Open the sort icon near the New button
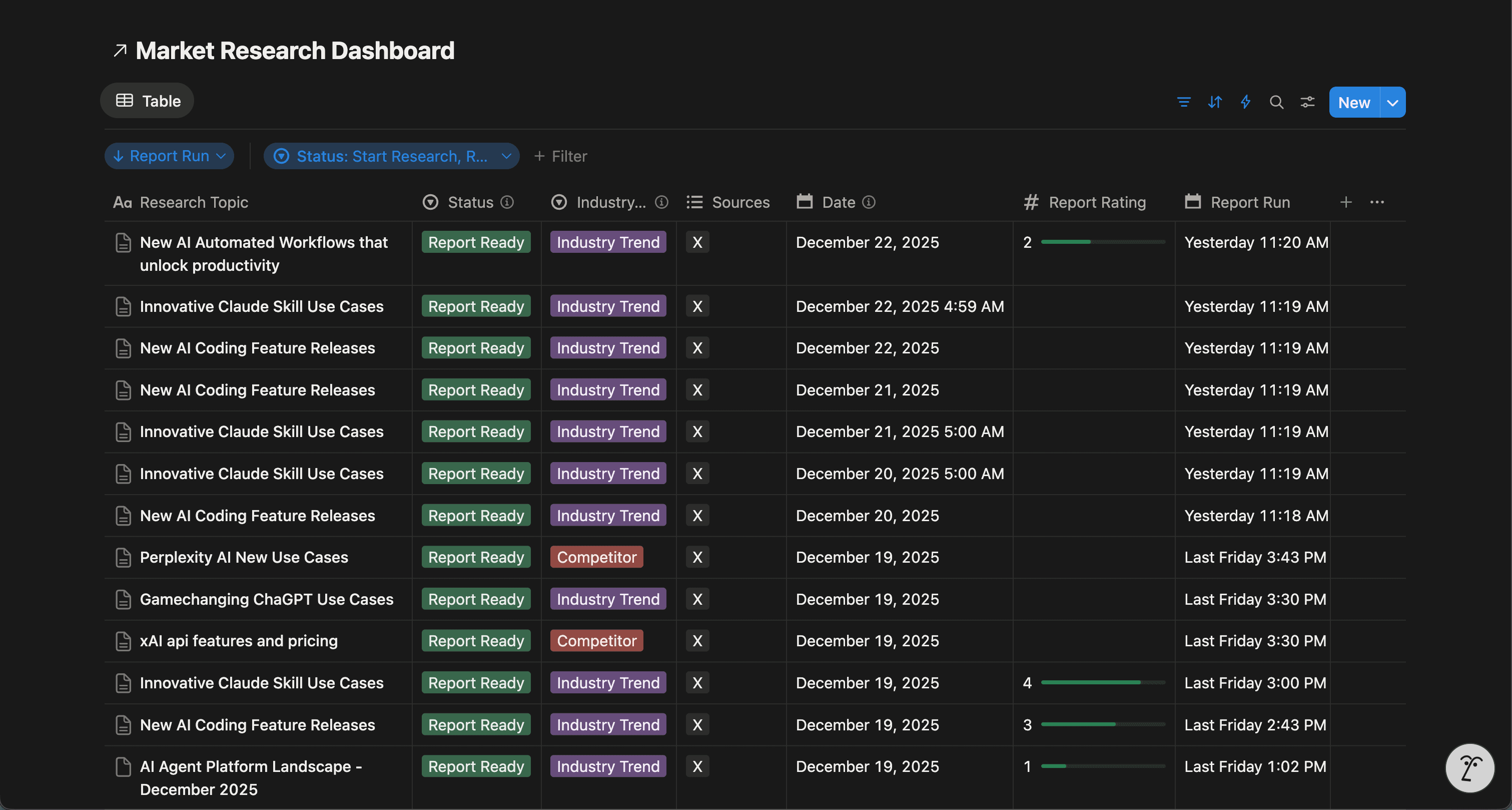1512x810 pixels. click(x=1215, y=102)
